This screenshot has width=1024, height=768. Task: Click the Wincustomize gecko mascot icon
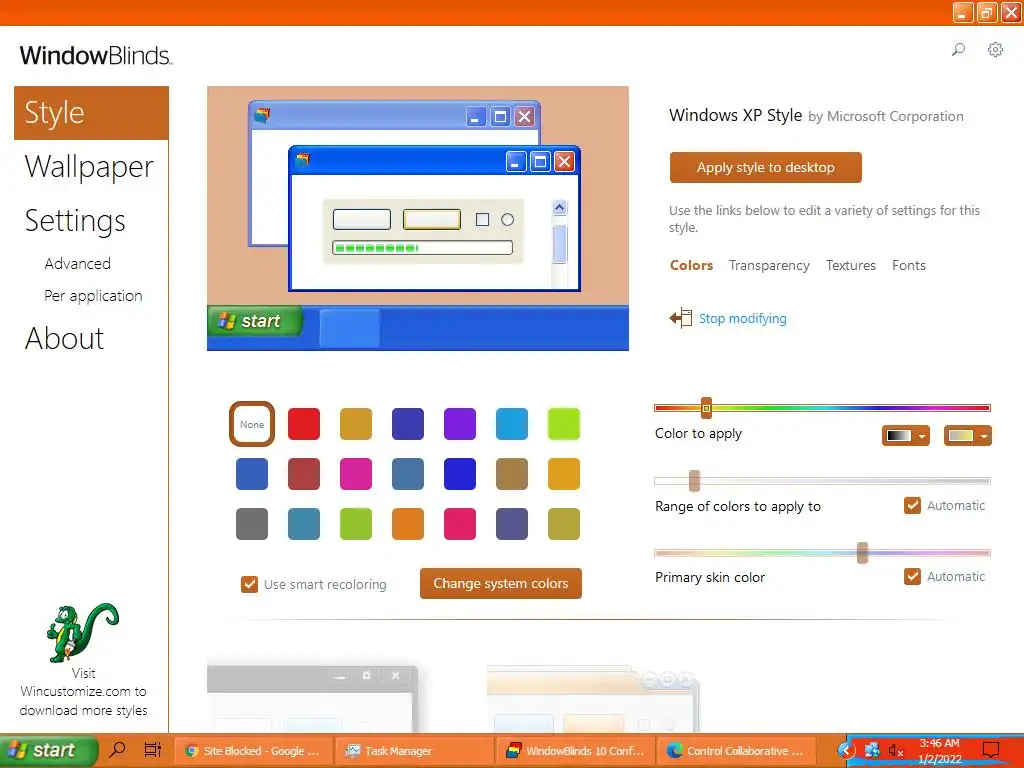click(82, 632)
